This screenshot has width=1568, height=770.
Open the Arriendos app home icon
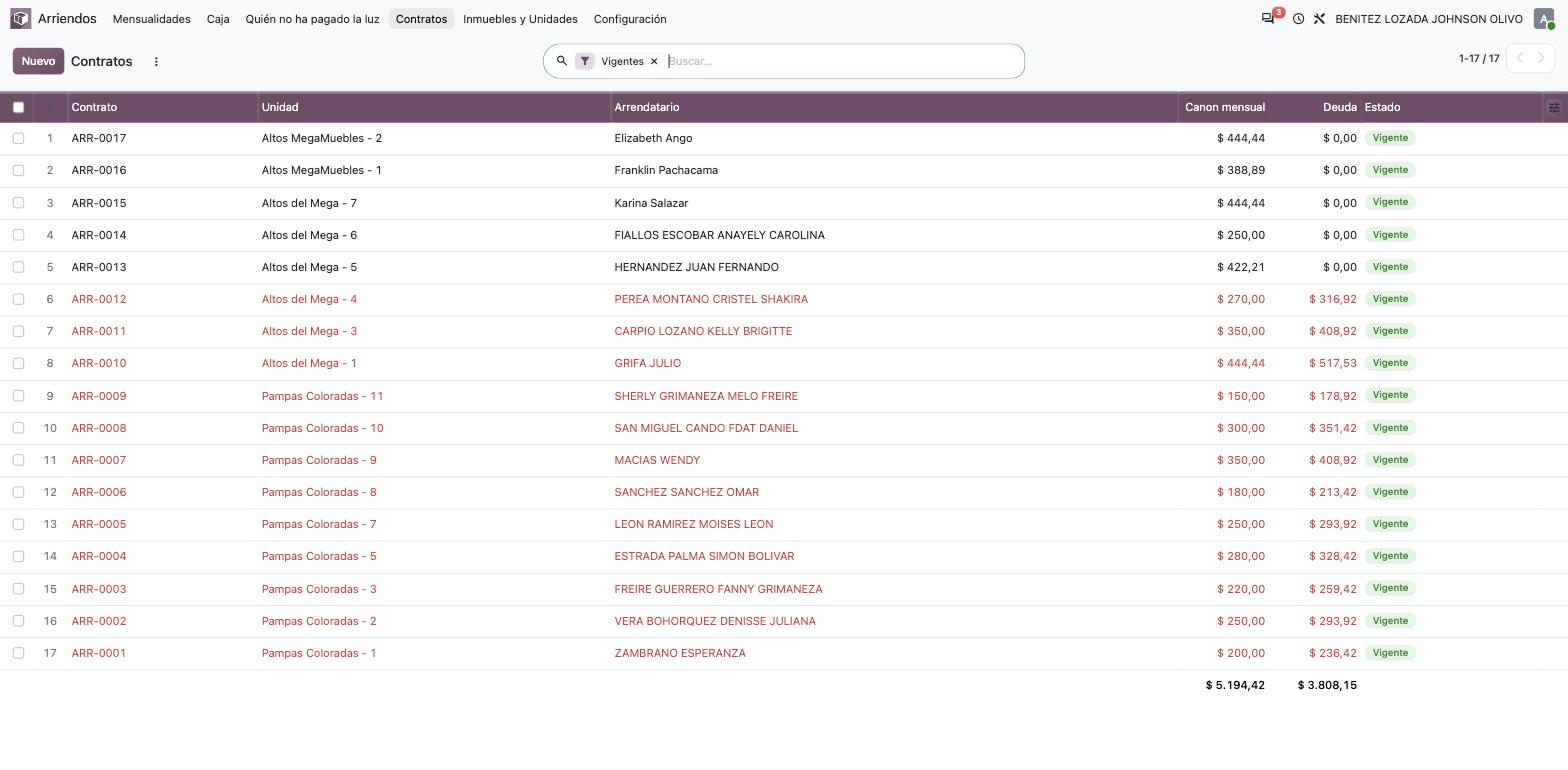(21, 19)
